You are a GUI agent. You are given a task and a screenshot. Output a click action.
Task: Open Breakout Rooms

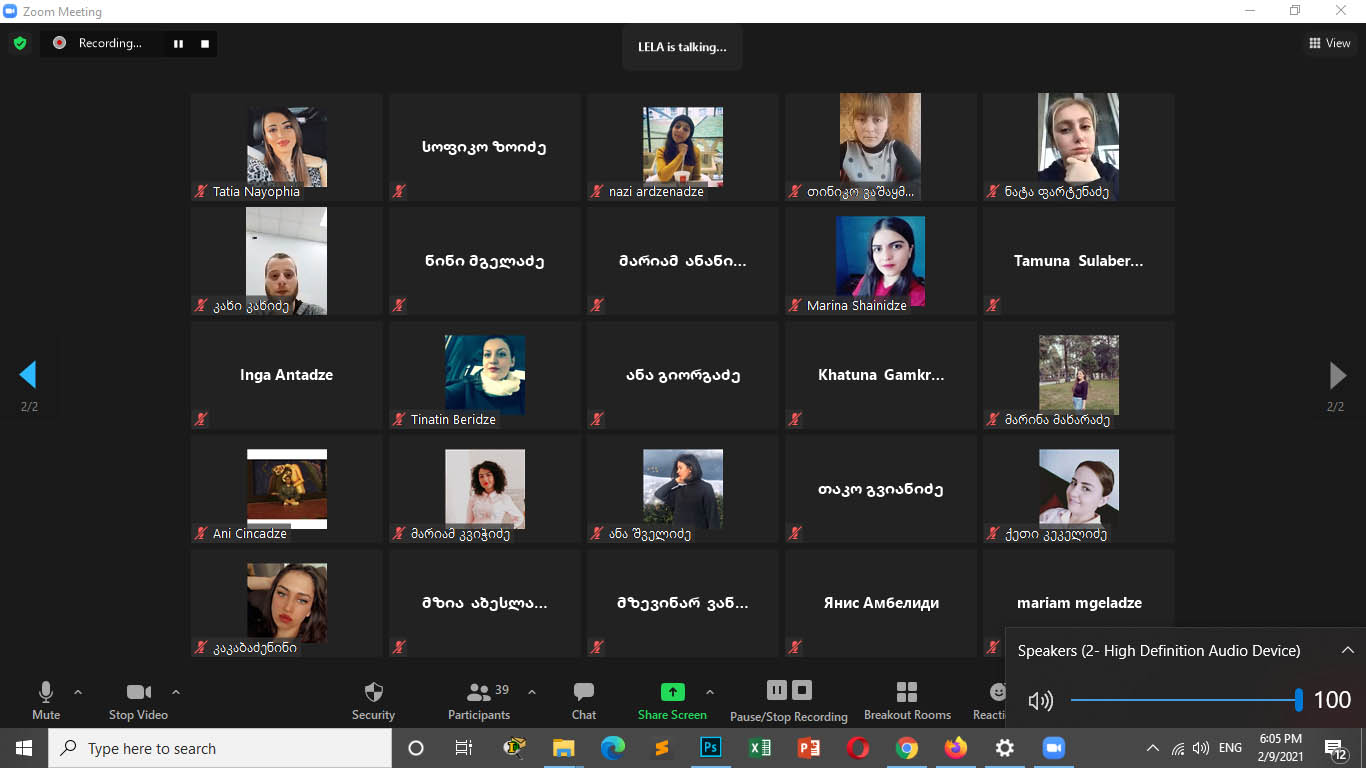(907, 700)
